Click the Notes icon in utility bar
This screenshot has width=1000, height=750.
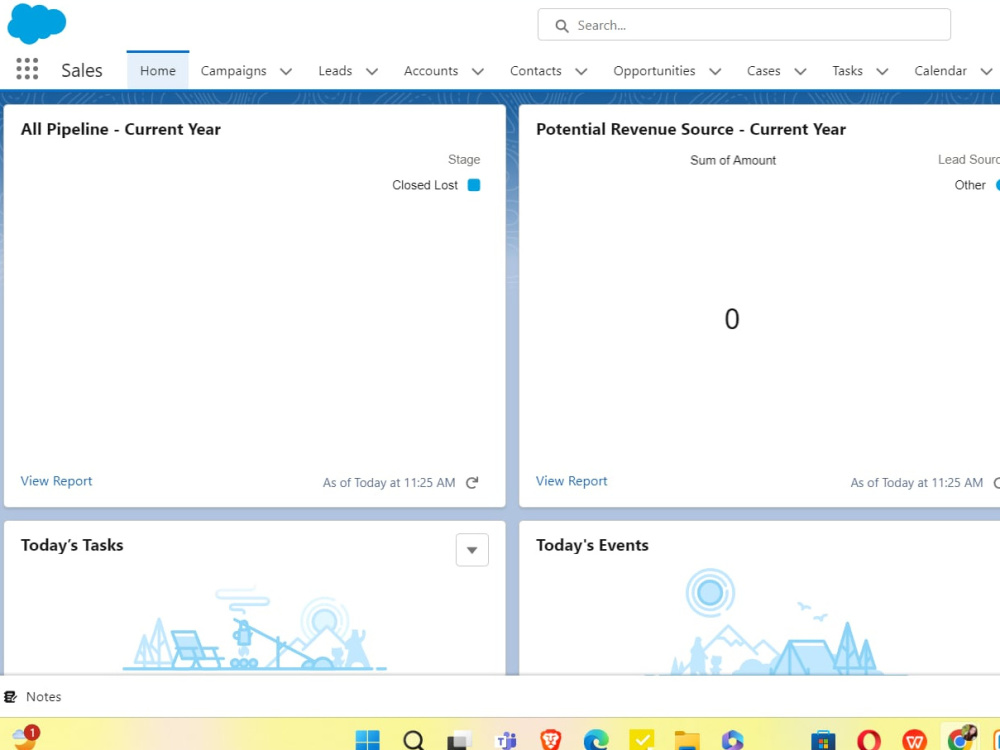coord(10,696)
